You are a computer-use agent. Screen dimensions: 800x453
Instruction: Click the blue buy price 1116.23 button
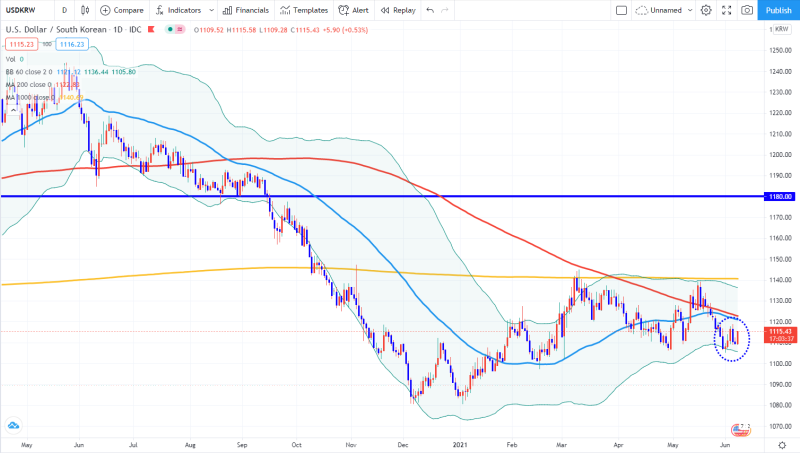point(72,44)
